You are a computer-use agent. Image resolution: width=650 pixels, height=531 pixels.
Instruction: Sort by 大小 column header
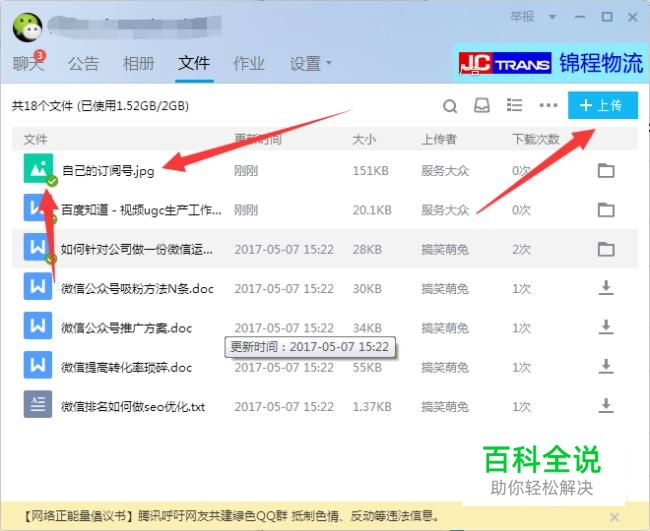pos(364,139)
